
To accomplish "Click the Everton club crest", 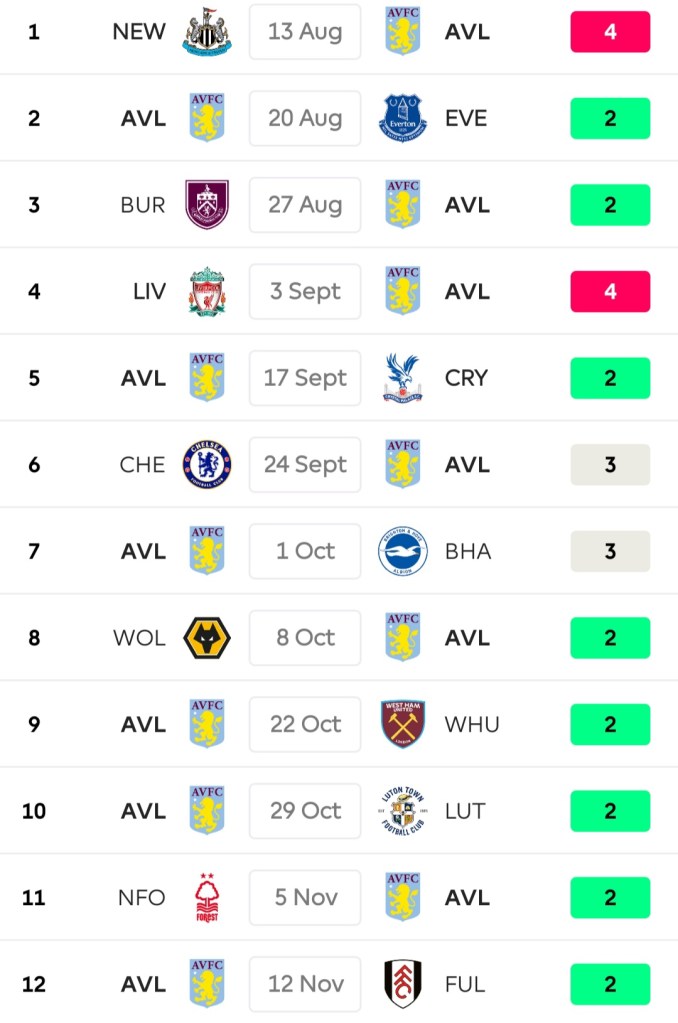I will click(x=403, y=118).
